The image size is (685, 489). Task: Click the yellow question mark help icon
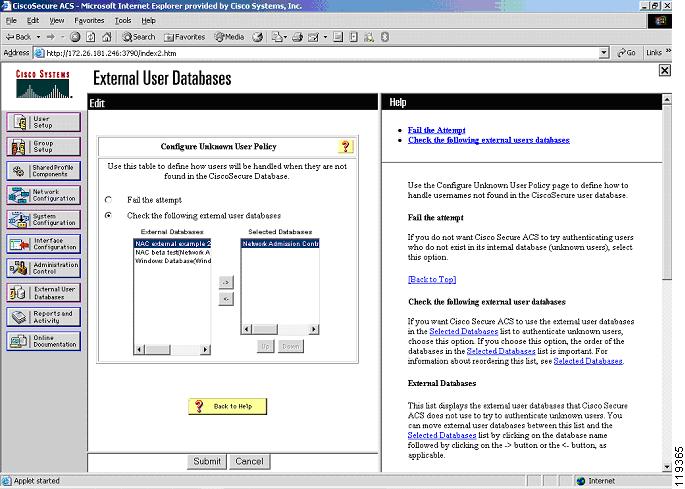pos(345,146)
